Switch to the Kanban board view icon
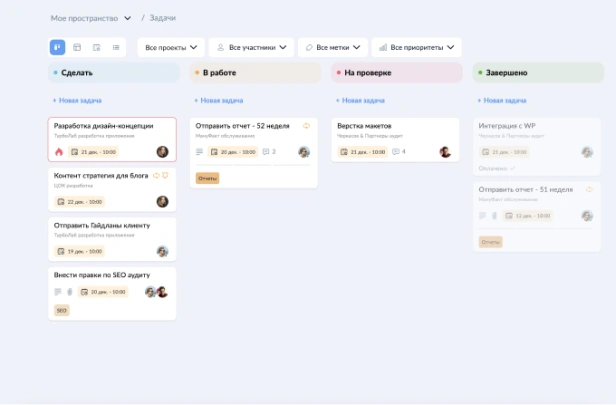The width and height of the screenshot is (616, 405). point(57,47)
